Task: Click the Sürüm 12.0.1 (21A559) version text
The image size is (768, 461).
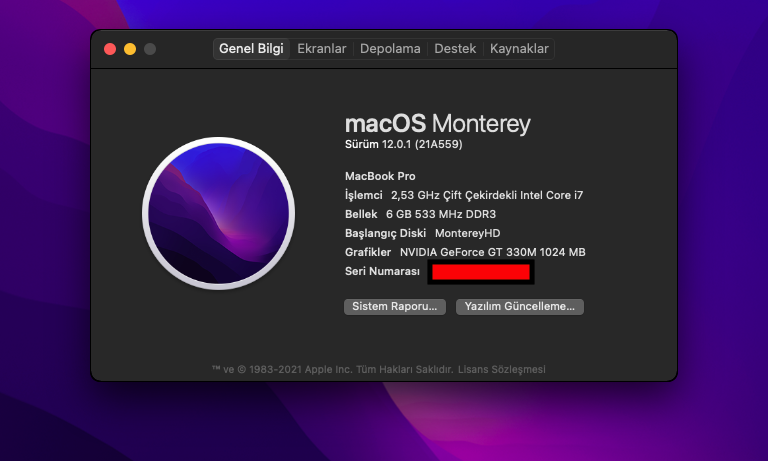Action: pos(404,145)
